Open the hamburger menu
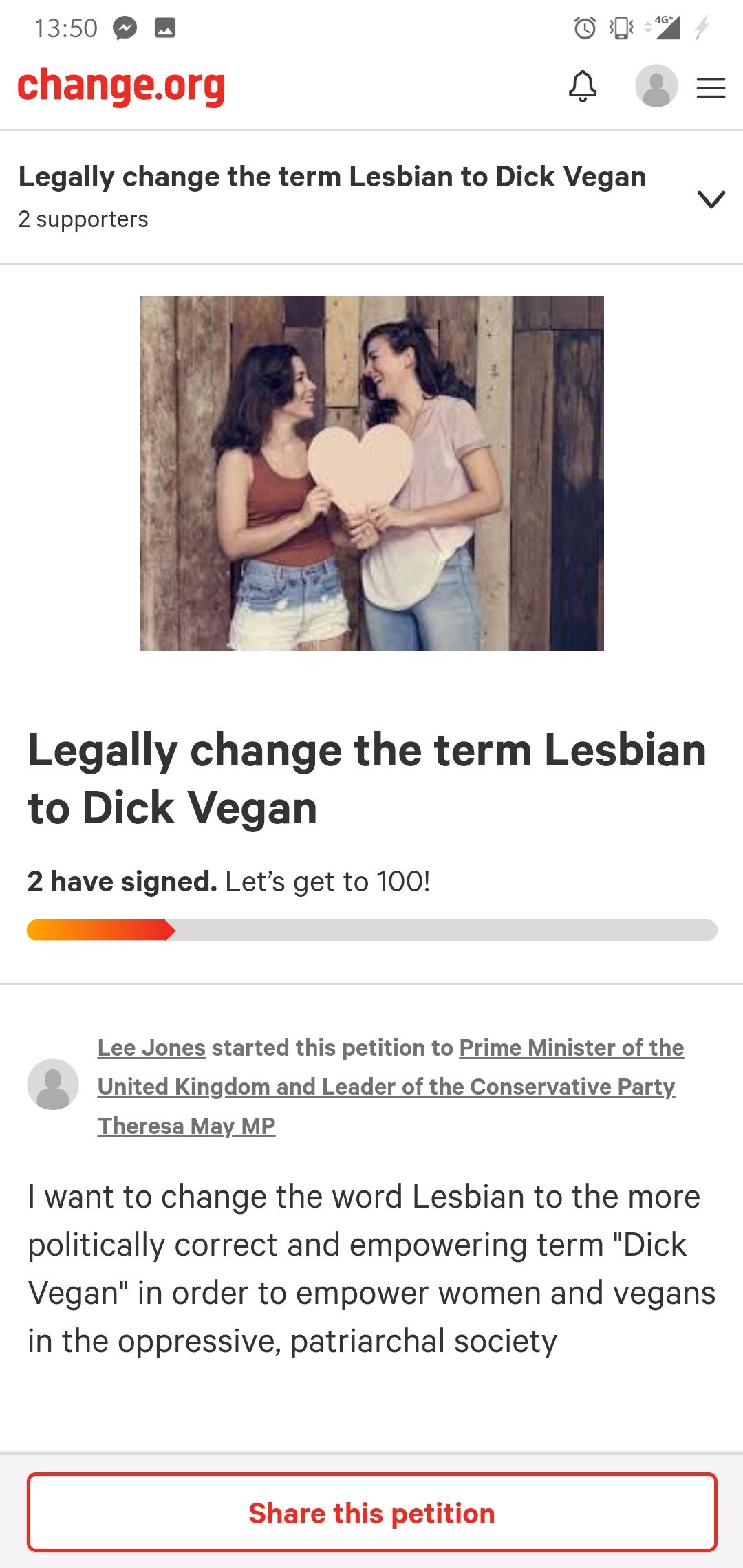743x1568 pixels. (711, 88)
